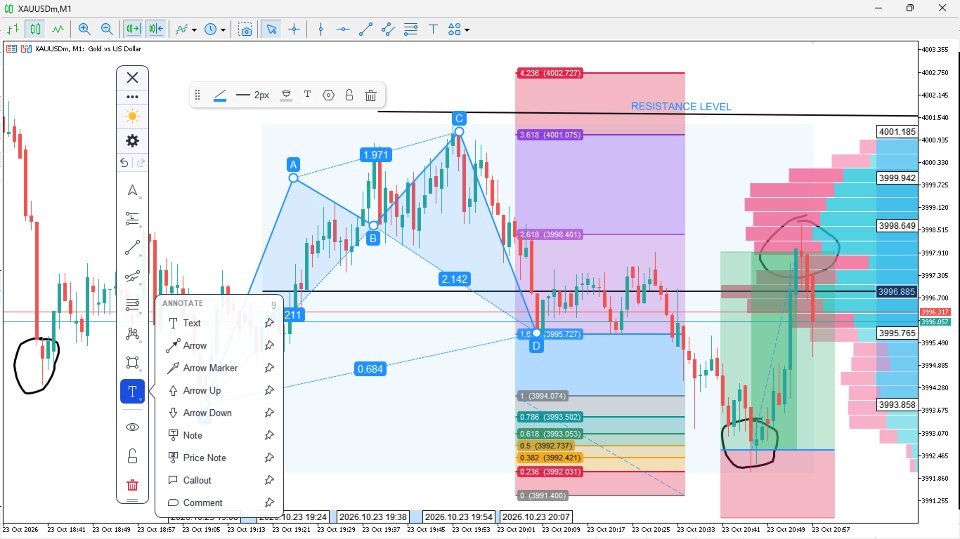Open object settings hexagon icon
Screen dimensions: 960x539
pyautogui.click(x=328, y=95)
